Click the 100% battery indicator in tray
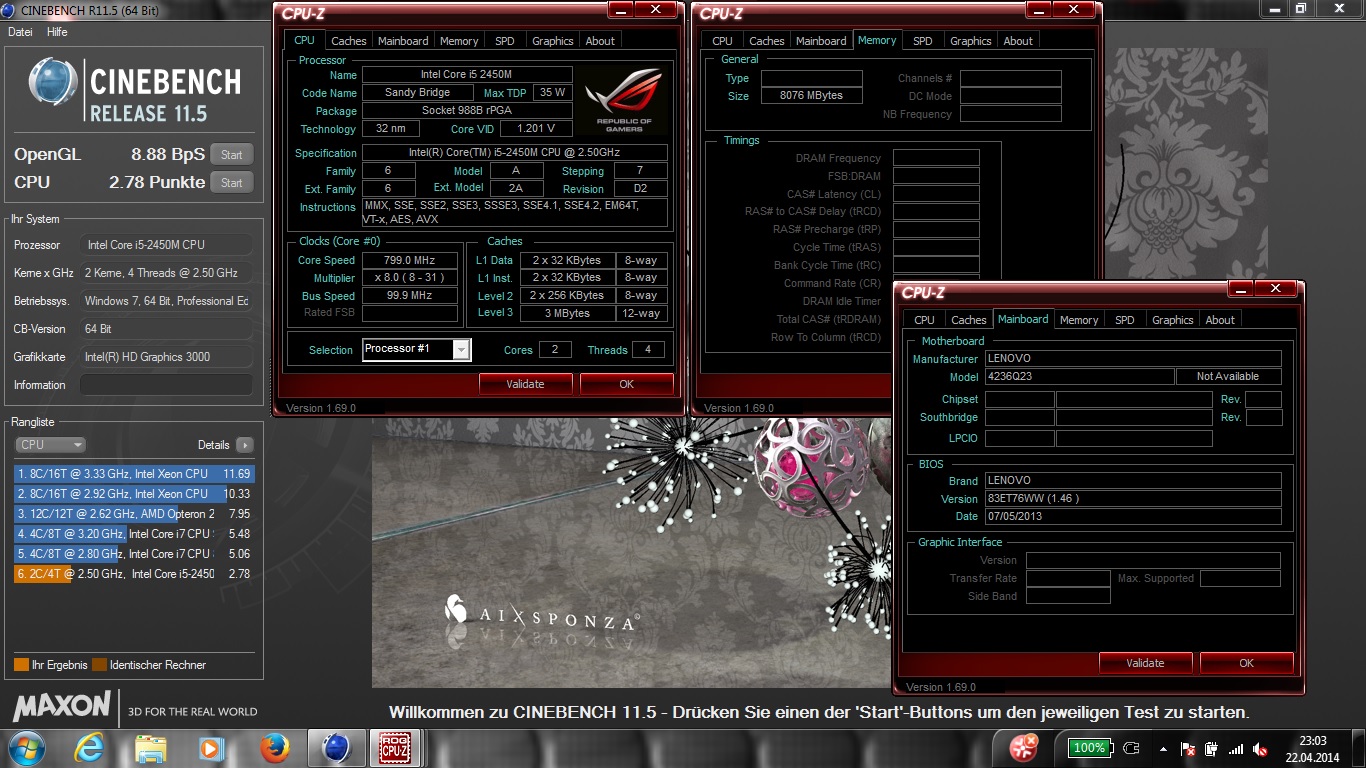This screenshot has width=1366, height=768. coord(1088,748)
